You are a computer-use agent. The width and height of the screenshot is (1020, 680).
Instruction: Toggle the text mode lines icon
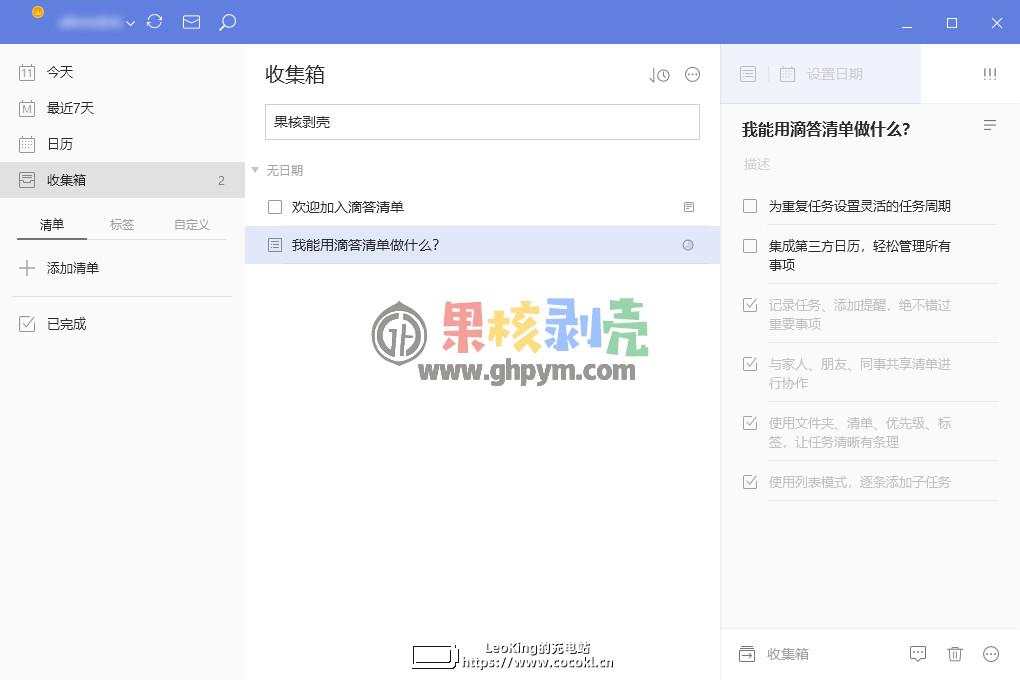(x=989, y=125)
